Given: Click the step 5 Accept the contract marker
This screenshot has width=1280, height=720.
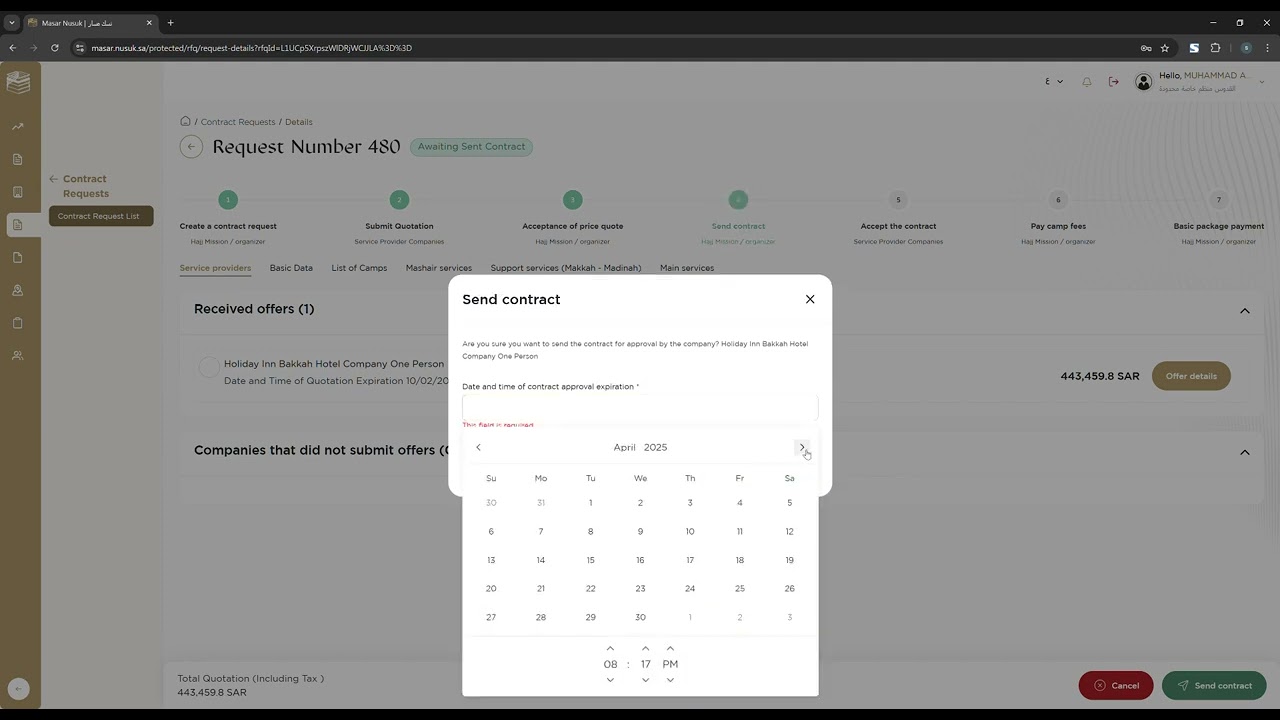Looking at the screenshot, I should (898, 200).
